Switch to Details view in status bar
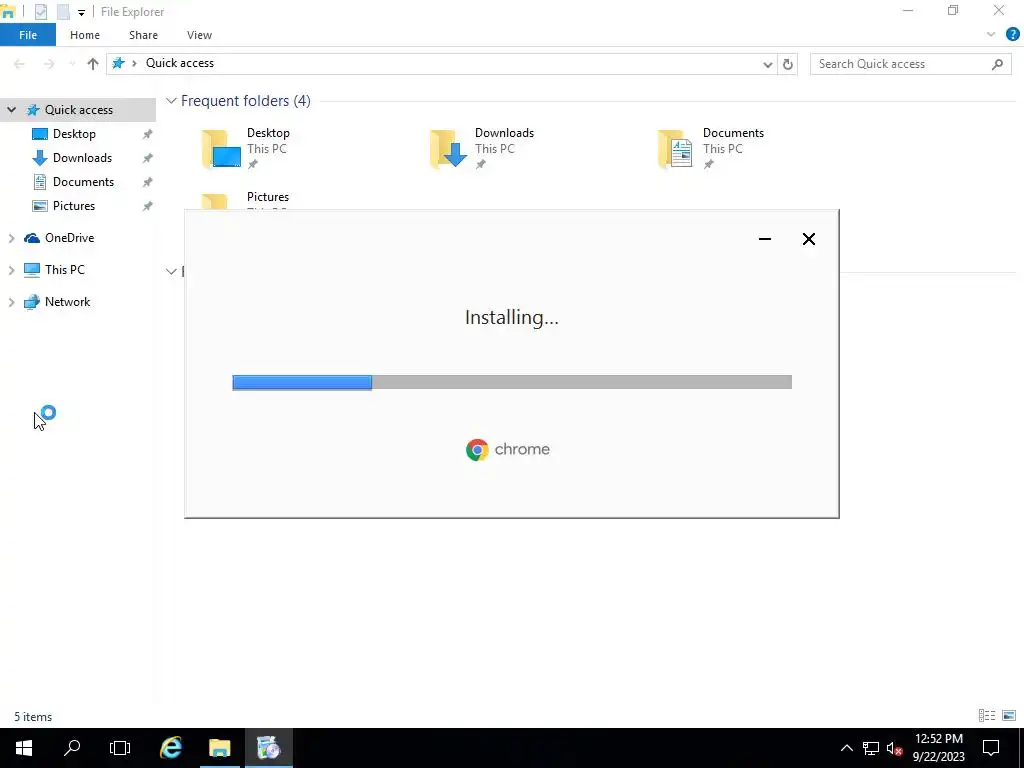Image resolution: width=1024 pixels, height=768 pixels. pyautogui.click(x=987, y=716)
